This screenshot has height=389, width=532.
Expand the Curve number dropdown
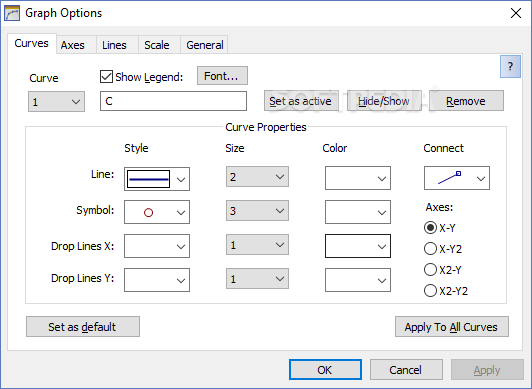coord(56,101)
